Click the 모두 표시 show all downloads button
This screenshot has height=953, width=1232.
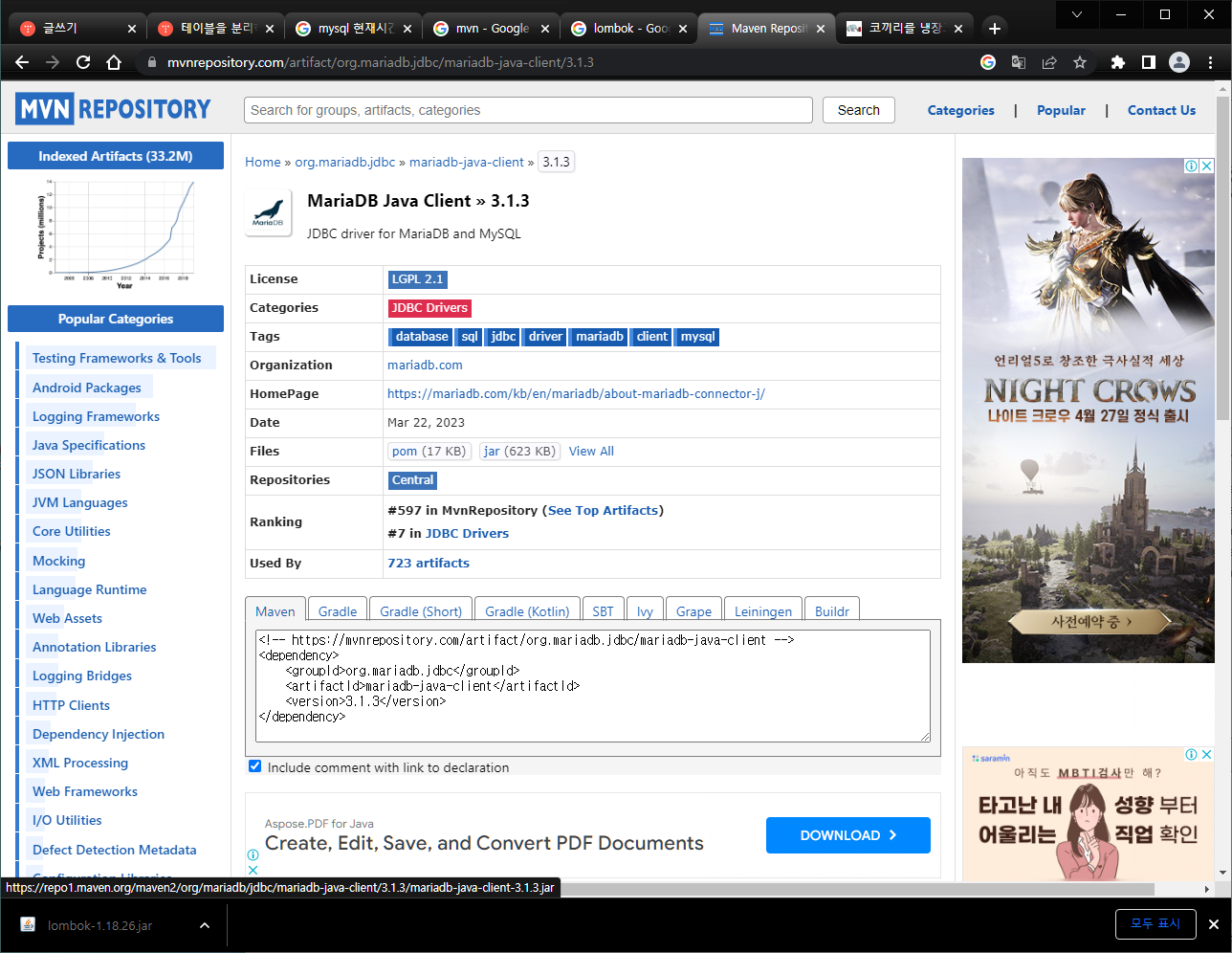[x=1155, y=923]
